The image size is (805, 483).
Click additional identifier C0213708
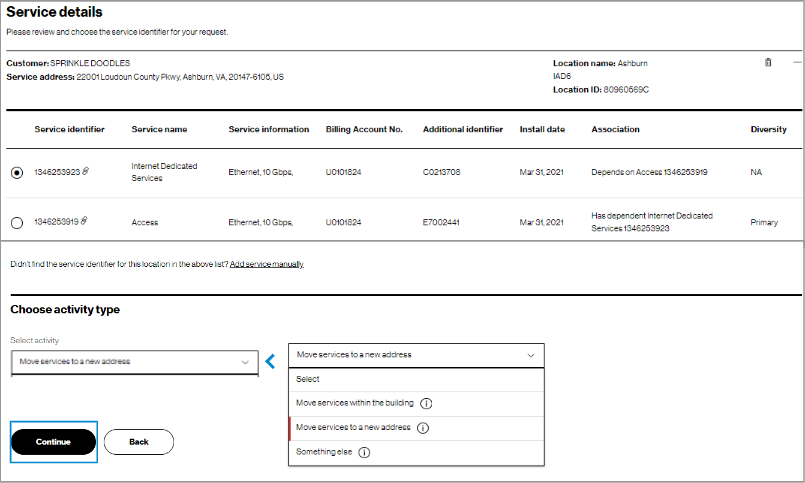coord(442,172)
